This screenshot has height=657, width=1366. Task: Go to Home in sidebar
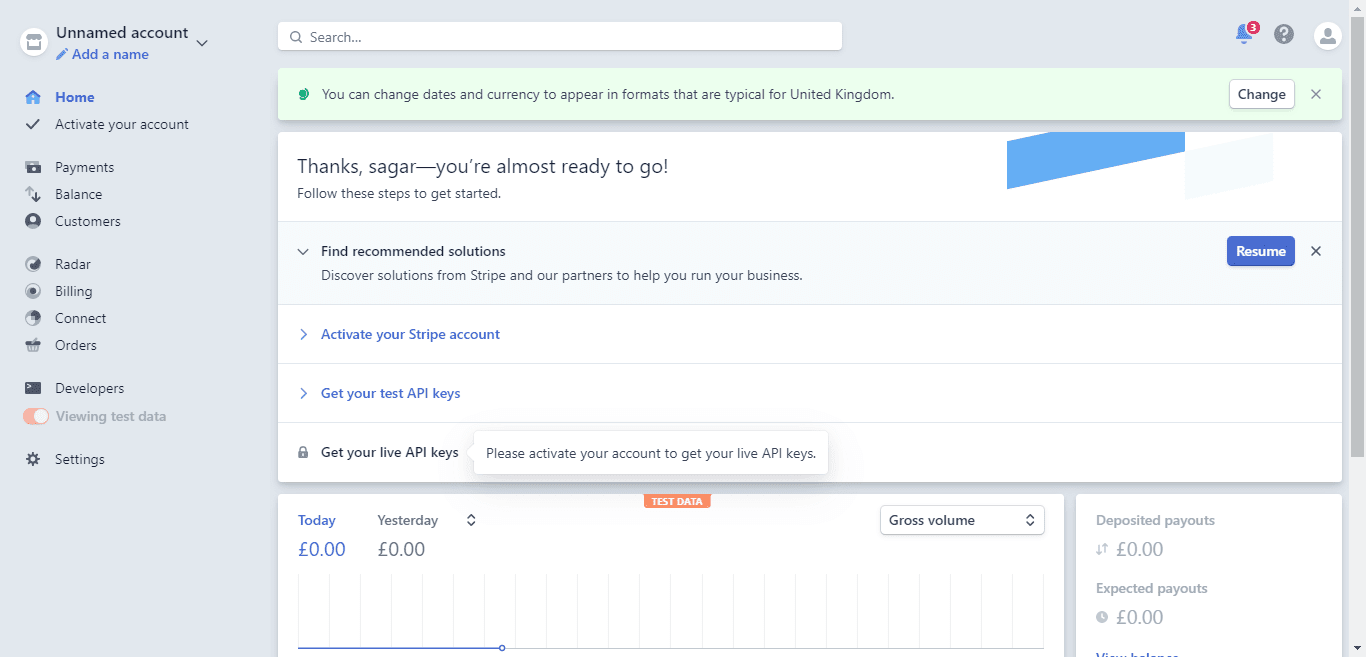75,97
